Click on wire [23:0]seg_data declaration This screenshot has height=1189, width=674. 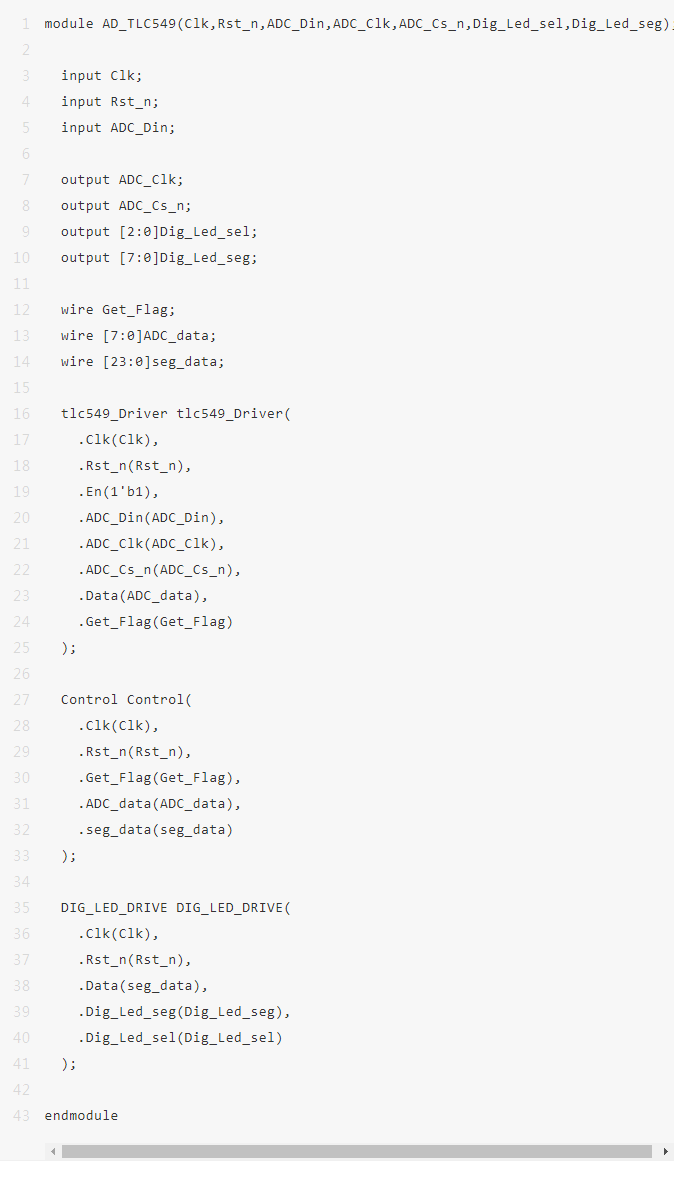(x=143, y=362)
